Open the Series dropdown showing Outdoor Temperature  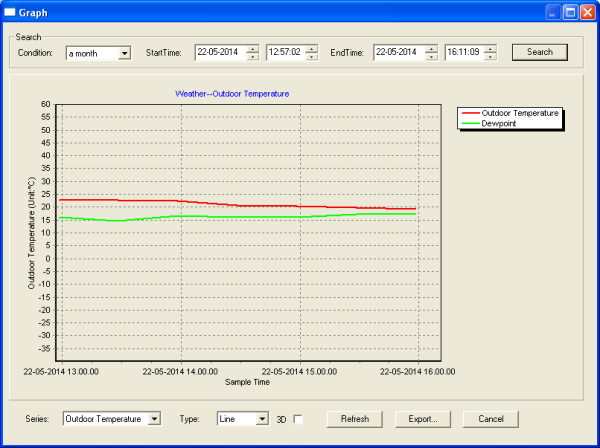coord(112,419)
